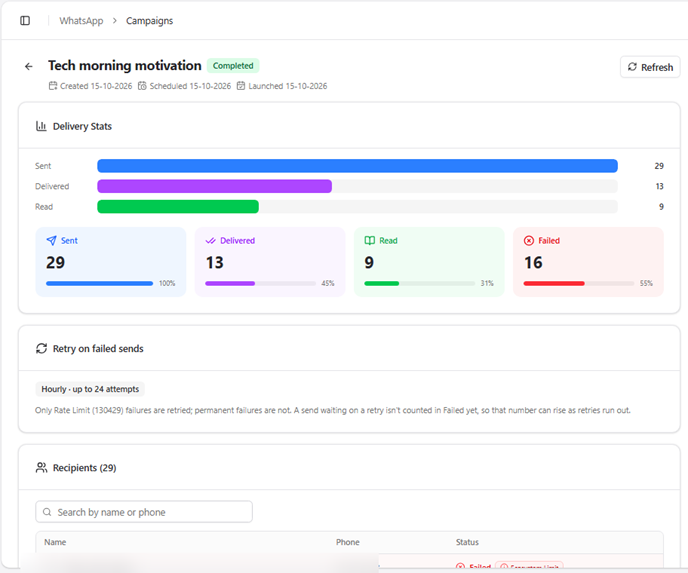This screenshot has height=573, width=688.
Task: Click the Created 15-10-2026 text
Action: [x=96, y=86]
